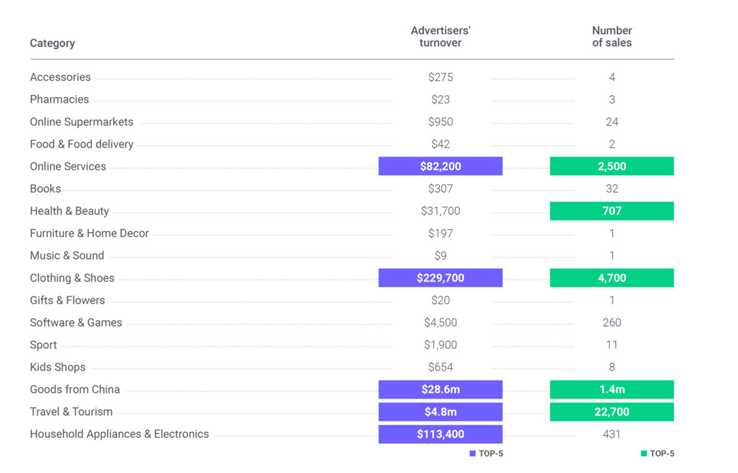This screenshot has width=738, height=473.
Task: Click the $4,500 turnover value
Action: (x=441, y=322)
